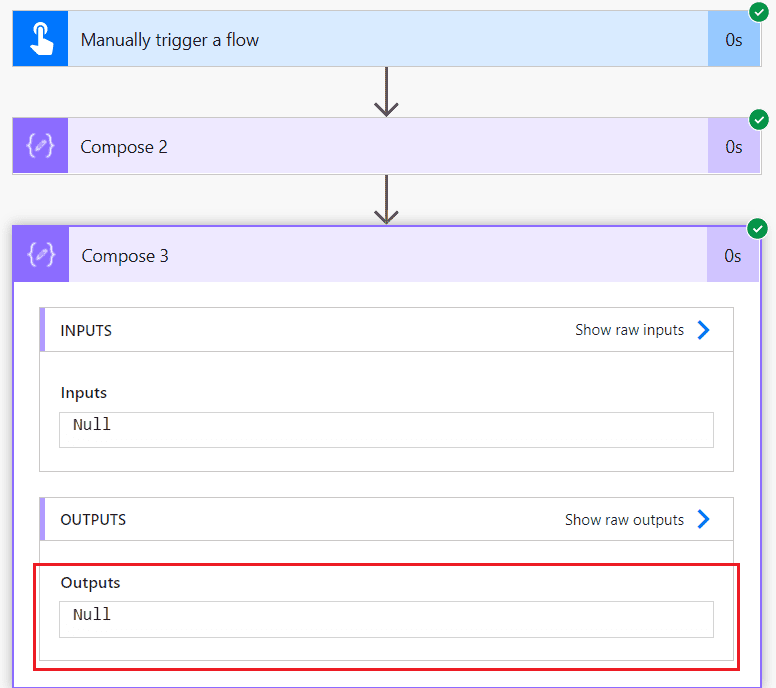
Task: Expand the Compose 2 action card
Action: pyautogui.click(x=388, y=146)
